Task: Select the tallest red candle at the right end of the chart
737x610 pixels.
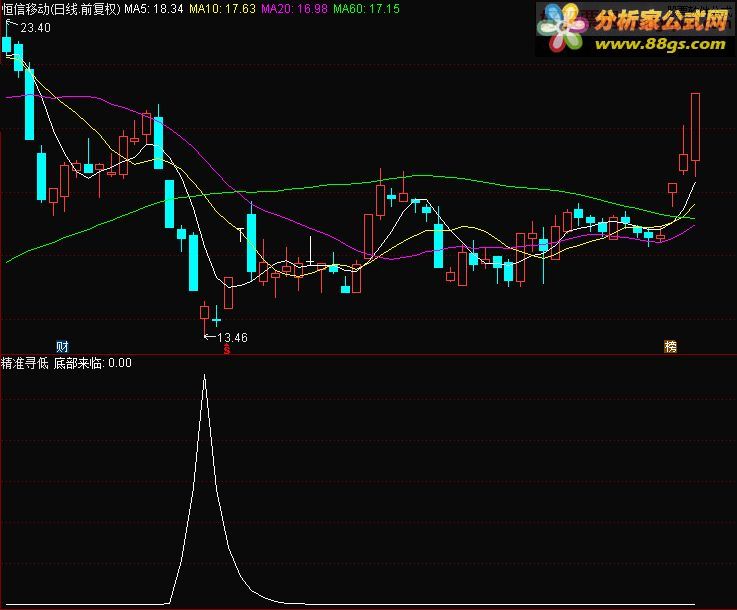Action: point(695,127)
